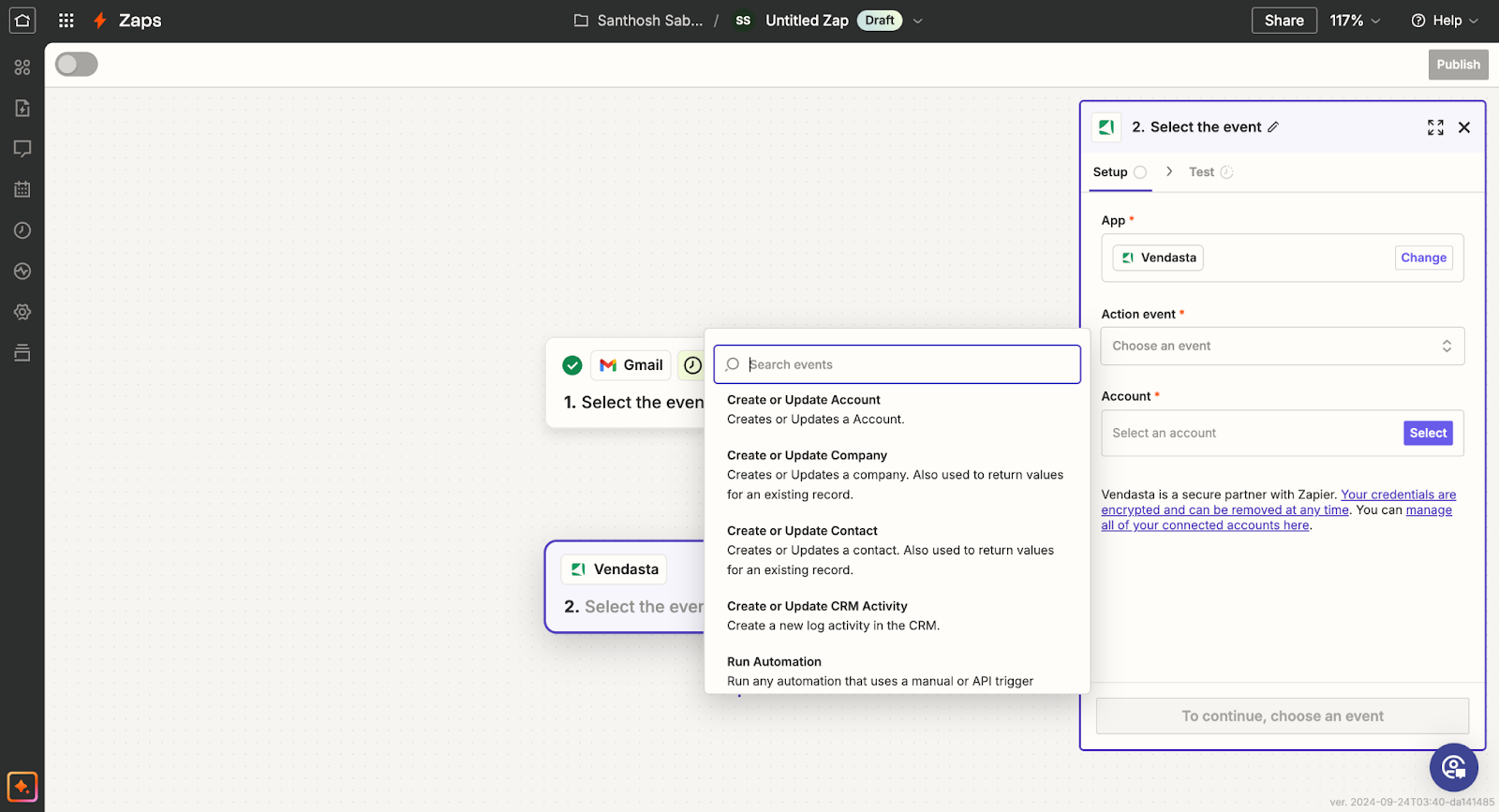Screen dimensions: 1499x812
Task: Open the Help menu
Action: coord(1445,21)
